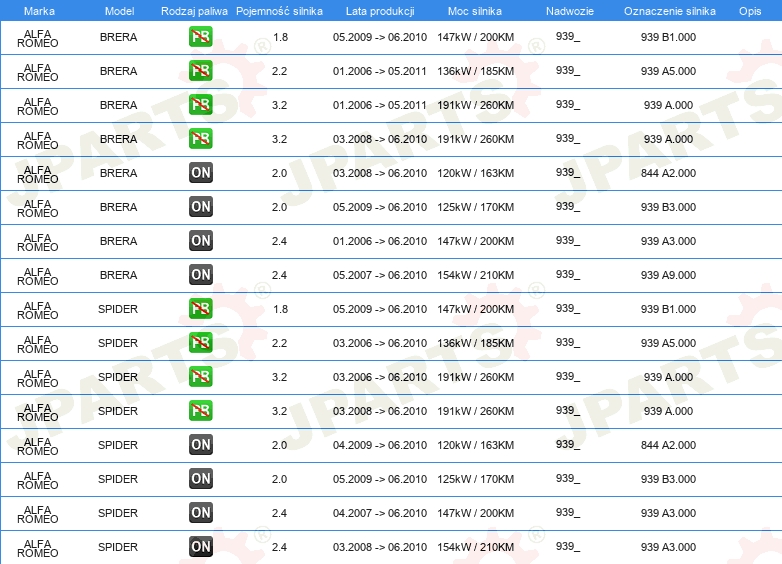Screen dimensions: 782x564
Task: Click engine code 939 A9.000
Action: tap(668, 275)
